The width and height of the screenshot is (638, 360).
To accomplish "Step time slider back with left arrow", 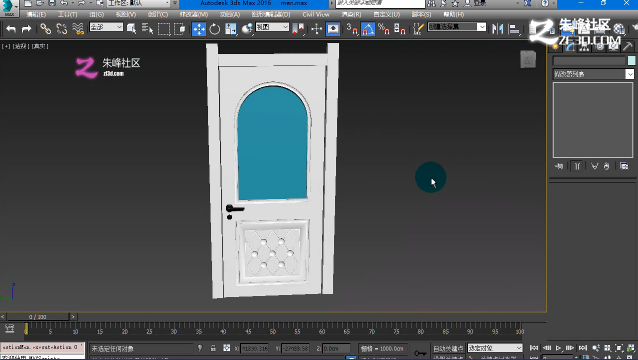I will click(3, 316).
